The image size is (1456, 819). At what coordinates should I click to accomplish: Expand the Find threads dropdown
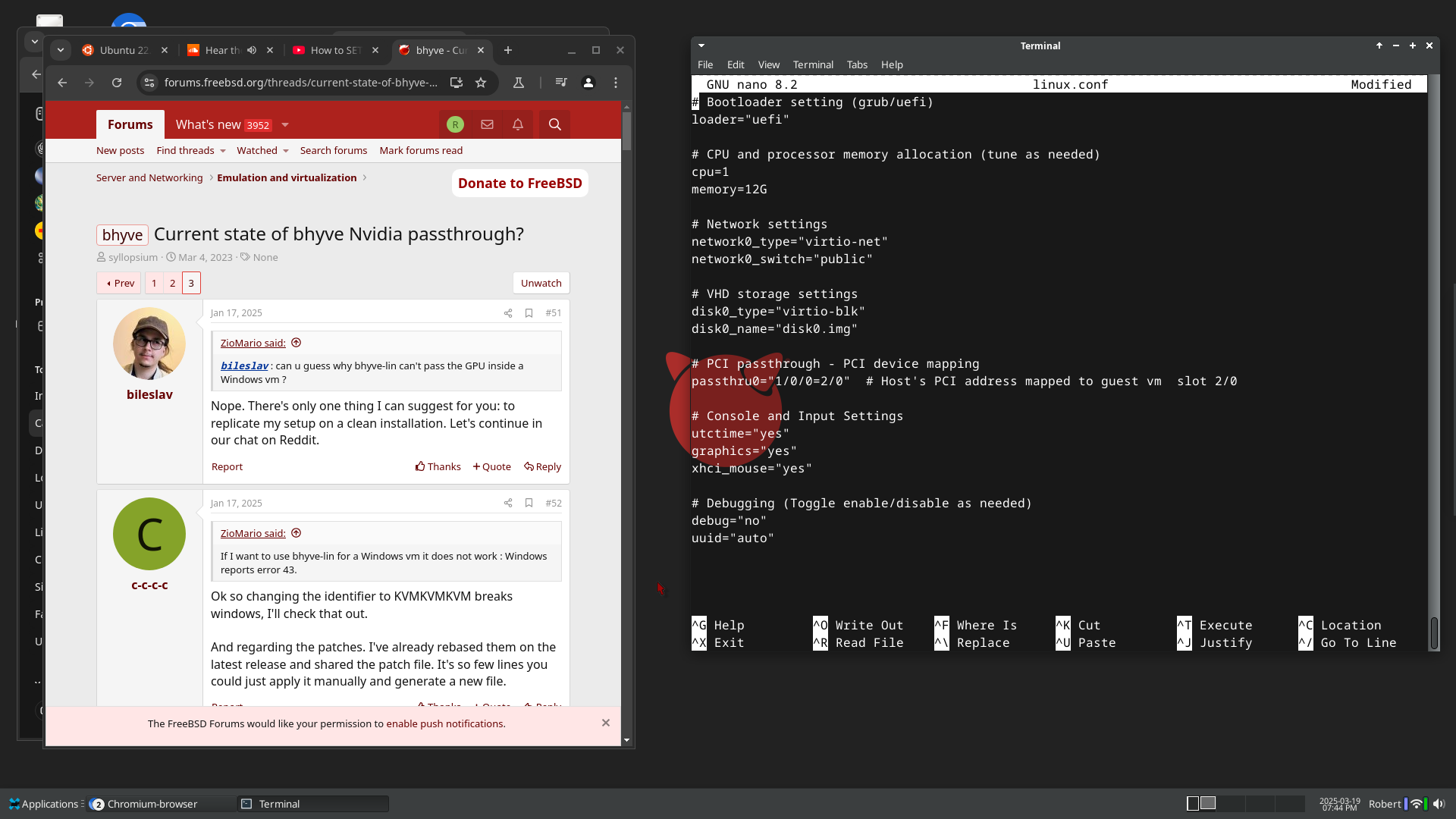[x=223, y=151]
